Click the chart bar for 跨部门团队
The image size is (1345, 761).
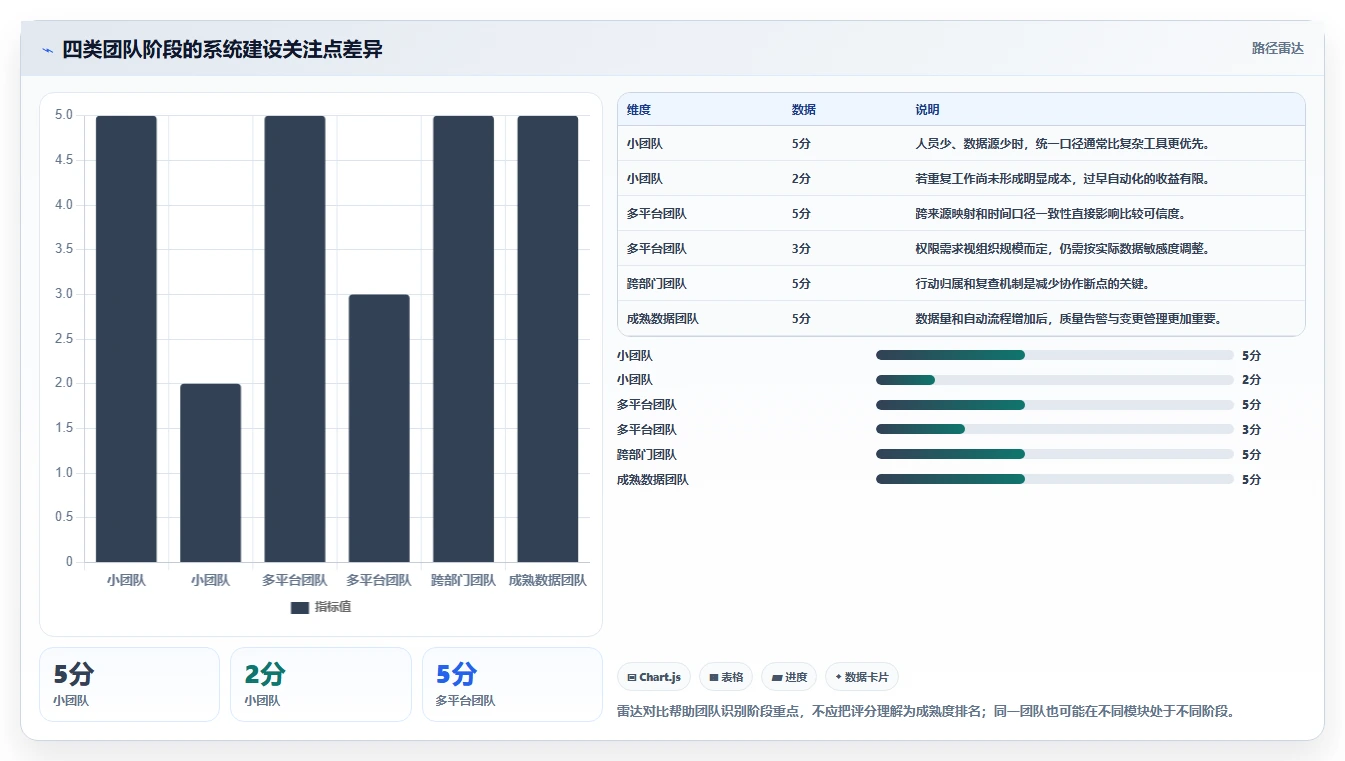(463, 339)
